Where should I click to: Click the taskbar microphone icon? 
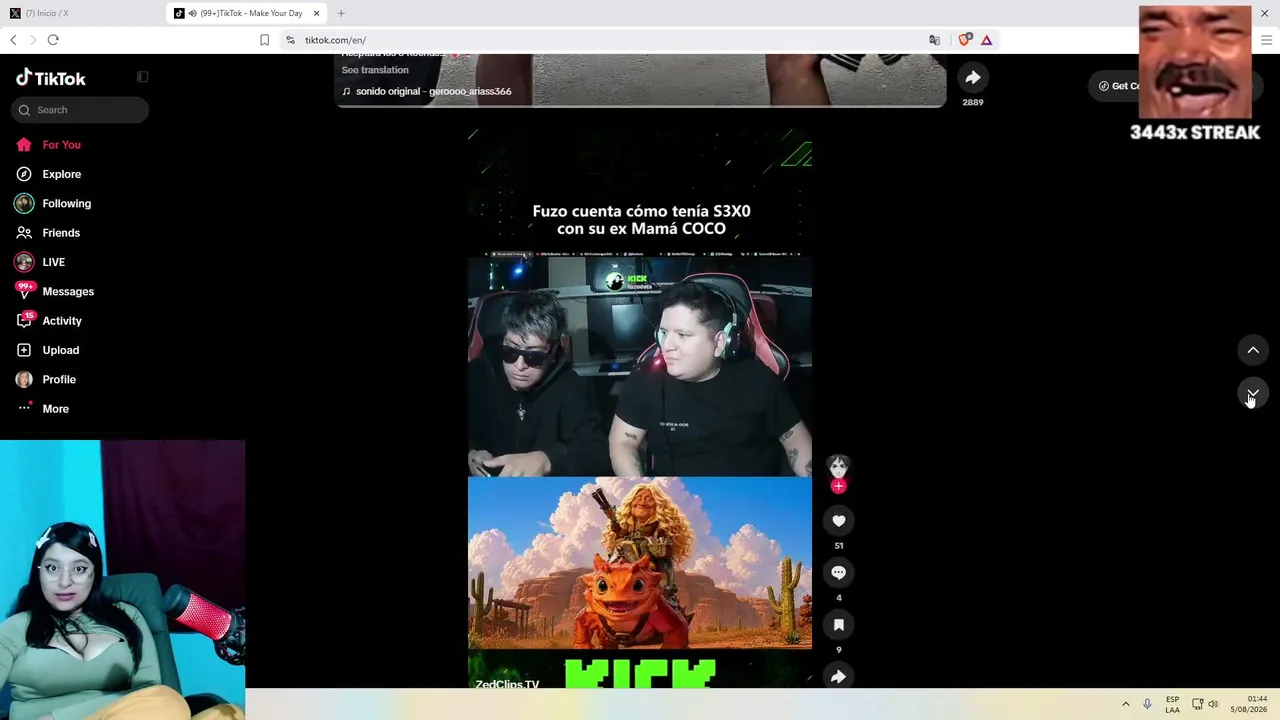pyautogui.click(x=1147, y=704)
